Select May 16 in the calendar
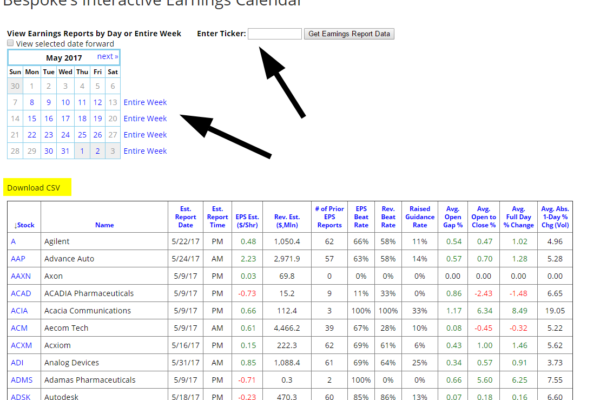This screenshot has width=600, height=400. click(x=49, y=119)
